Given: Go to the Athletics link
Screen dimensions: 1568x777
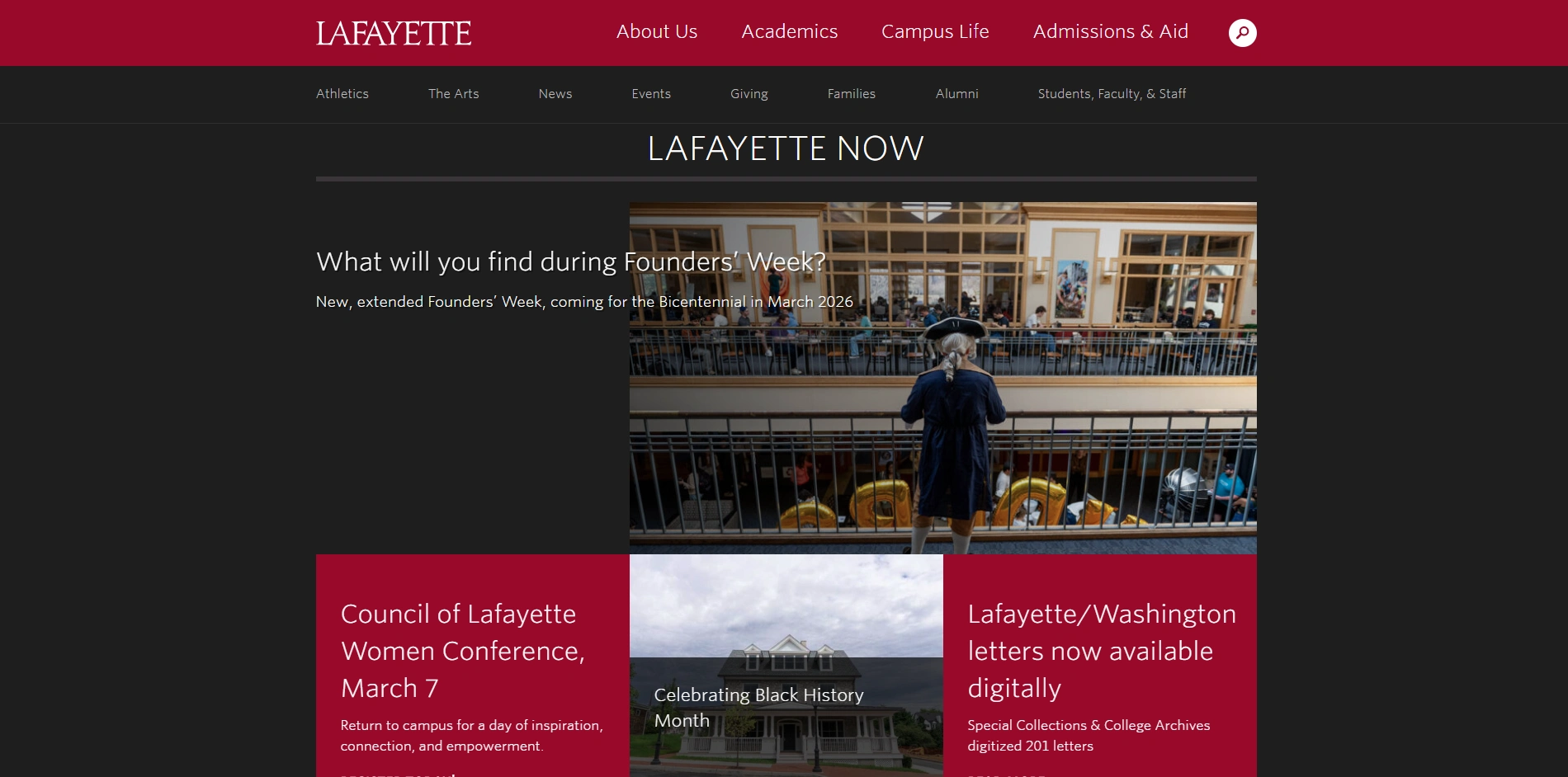Looking at the screenshot, I should pos(342,94).
